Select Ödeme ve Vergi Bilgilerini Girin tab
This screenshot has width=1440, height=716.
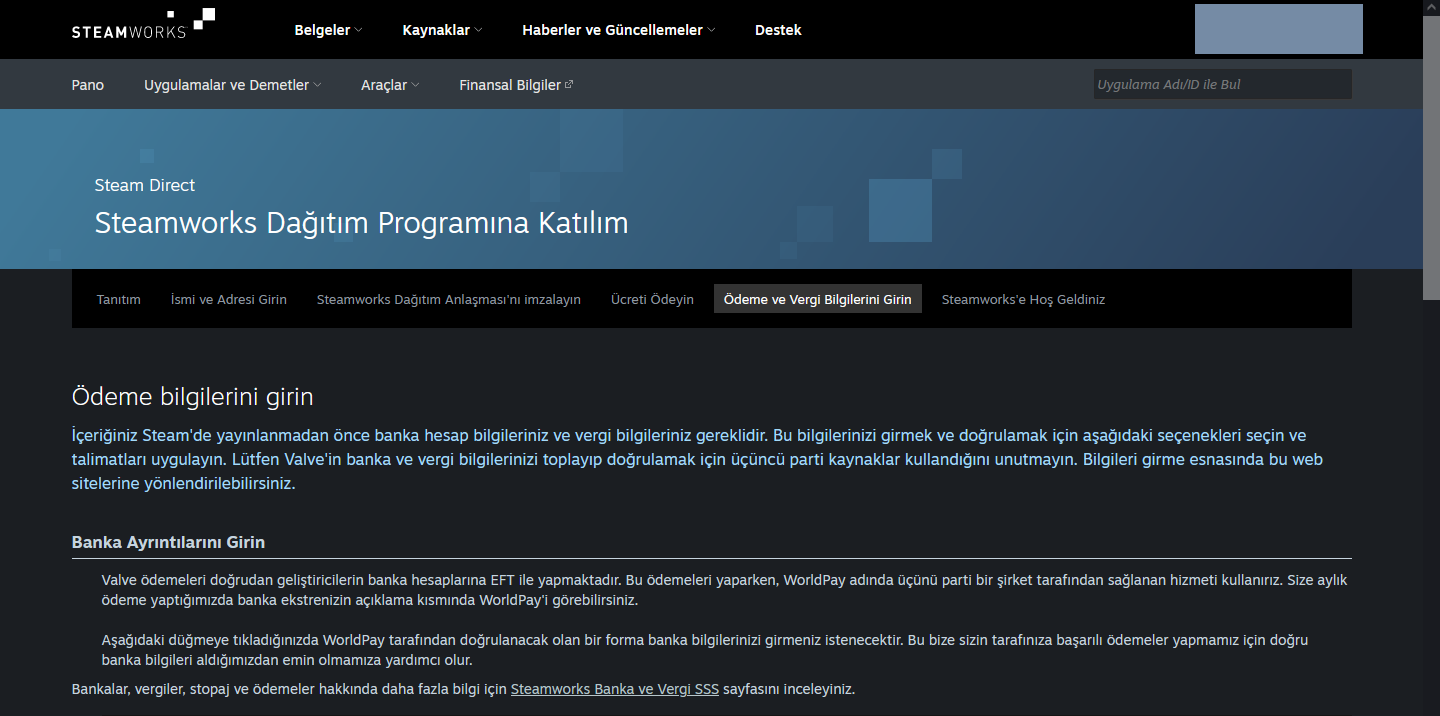pos(818,299)
